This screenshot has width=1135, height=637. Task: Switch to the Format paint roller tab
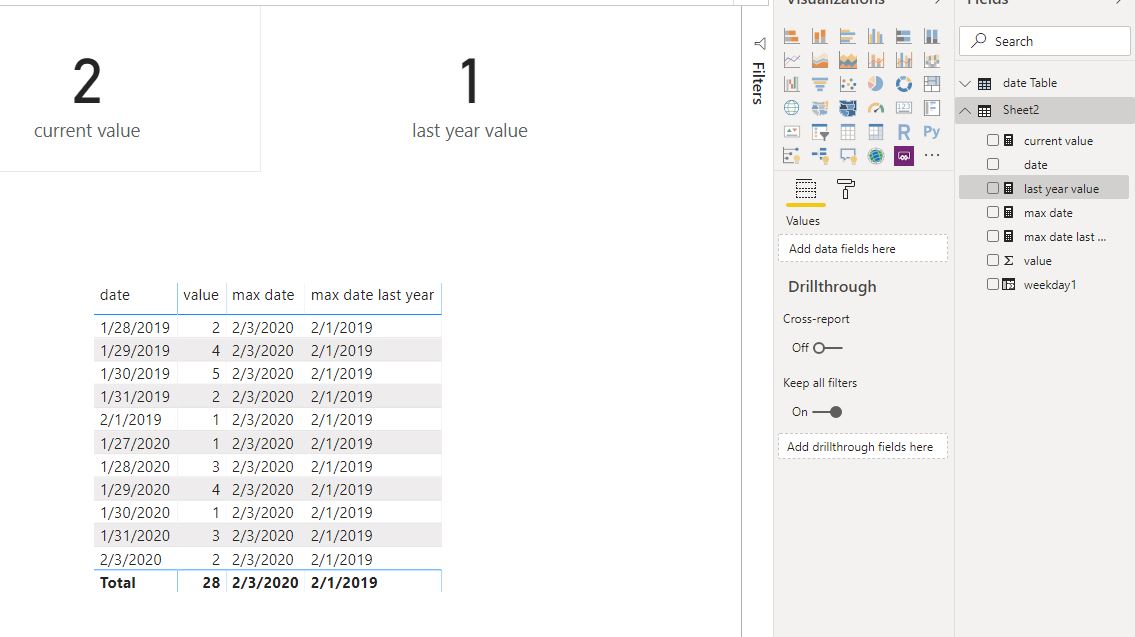(x=845, y=189)
